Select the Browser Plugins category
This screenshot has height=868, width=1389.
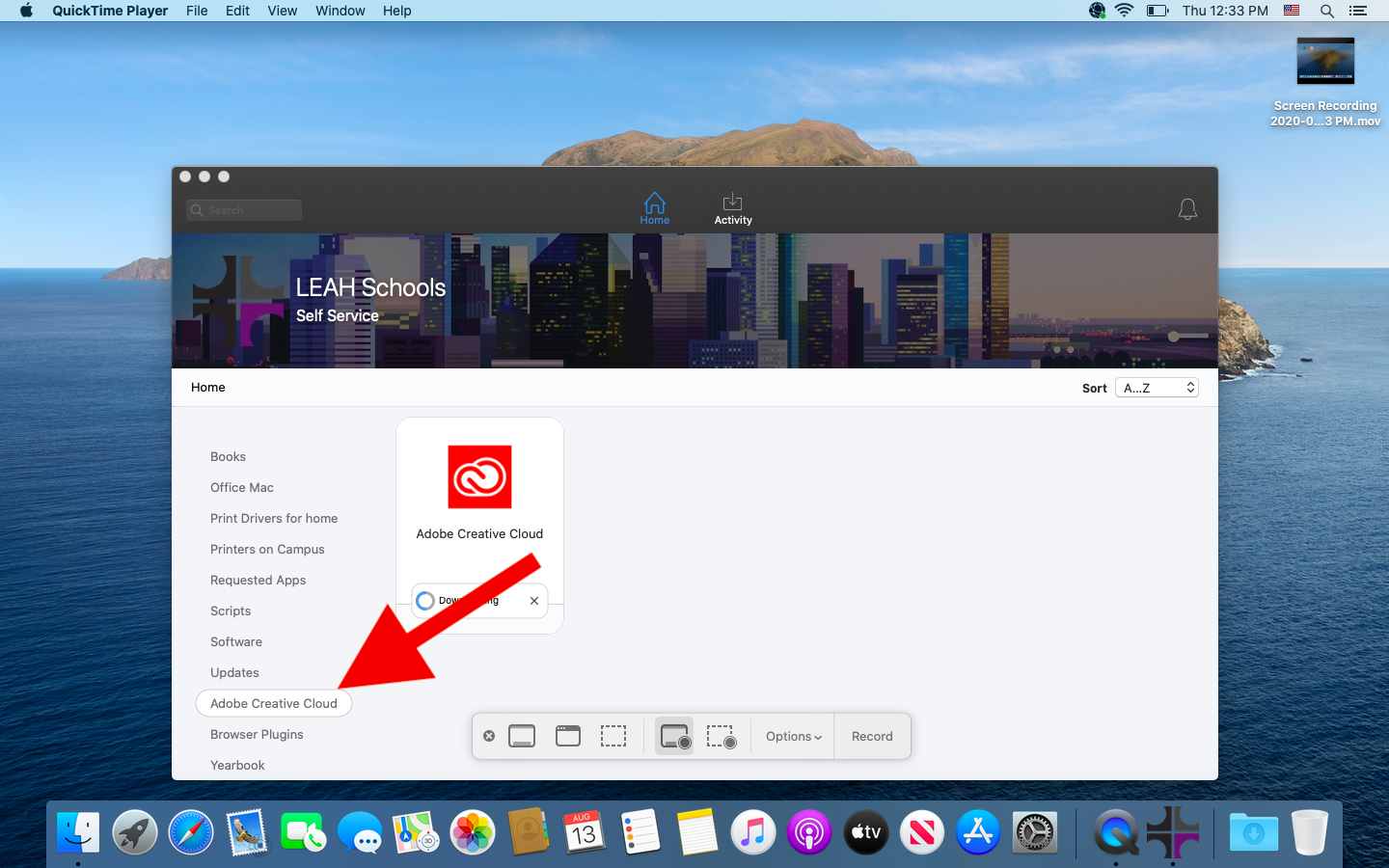[257, 735]
